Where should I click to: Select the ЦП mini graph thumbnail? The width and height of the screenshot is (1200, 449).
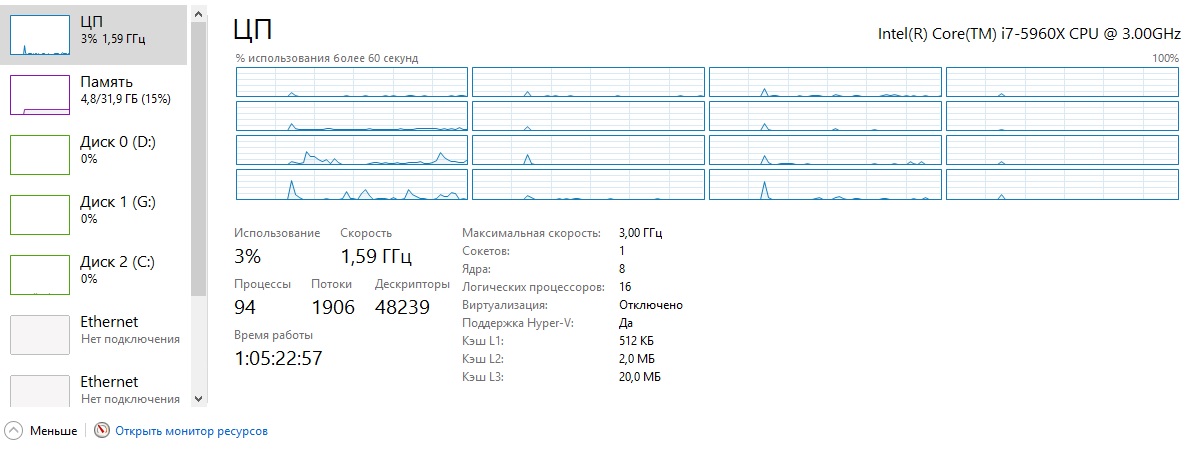(40, 34)
